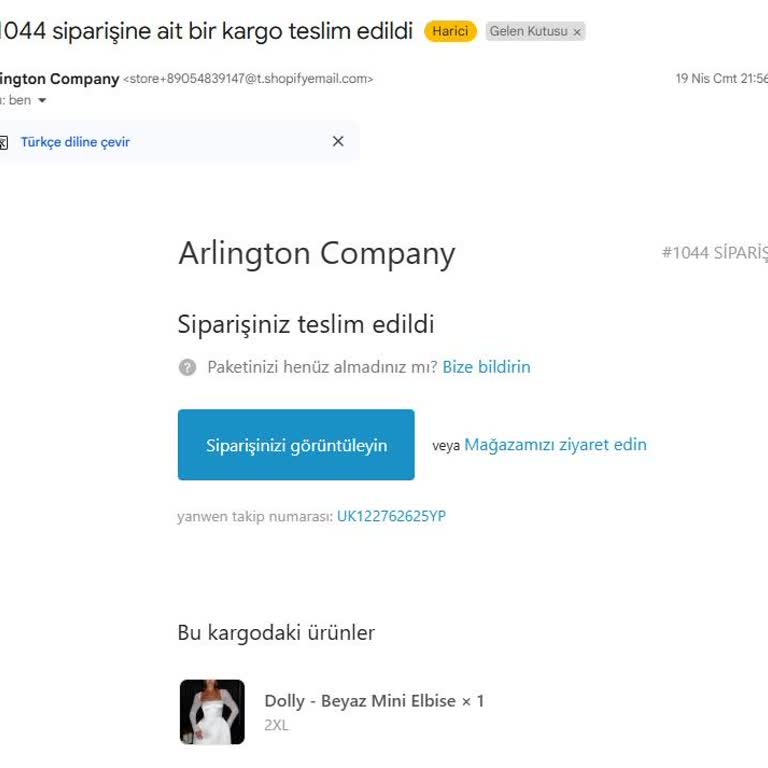Viewport: 768px width, 768px height.
Task: Click the Bize bildirin link
Action: point(486,367)
